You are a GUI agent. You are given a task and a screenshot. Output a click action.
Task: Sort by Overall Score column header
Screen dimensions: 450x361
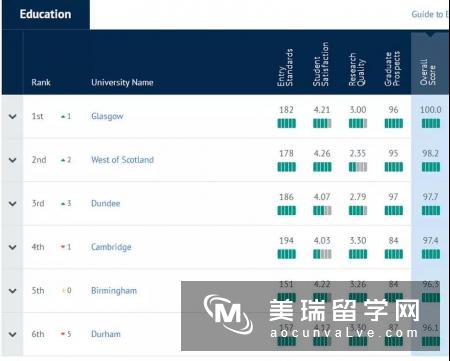click(x=428, y=72)
